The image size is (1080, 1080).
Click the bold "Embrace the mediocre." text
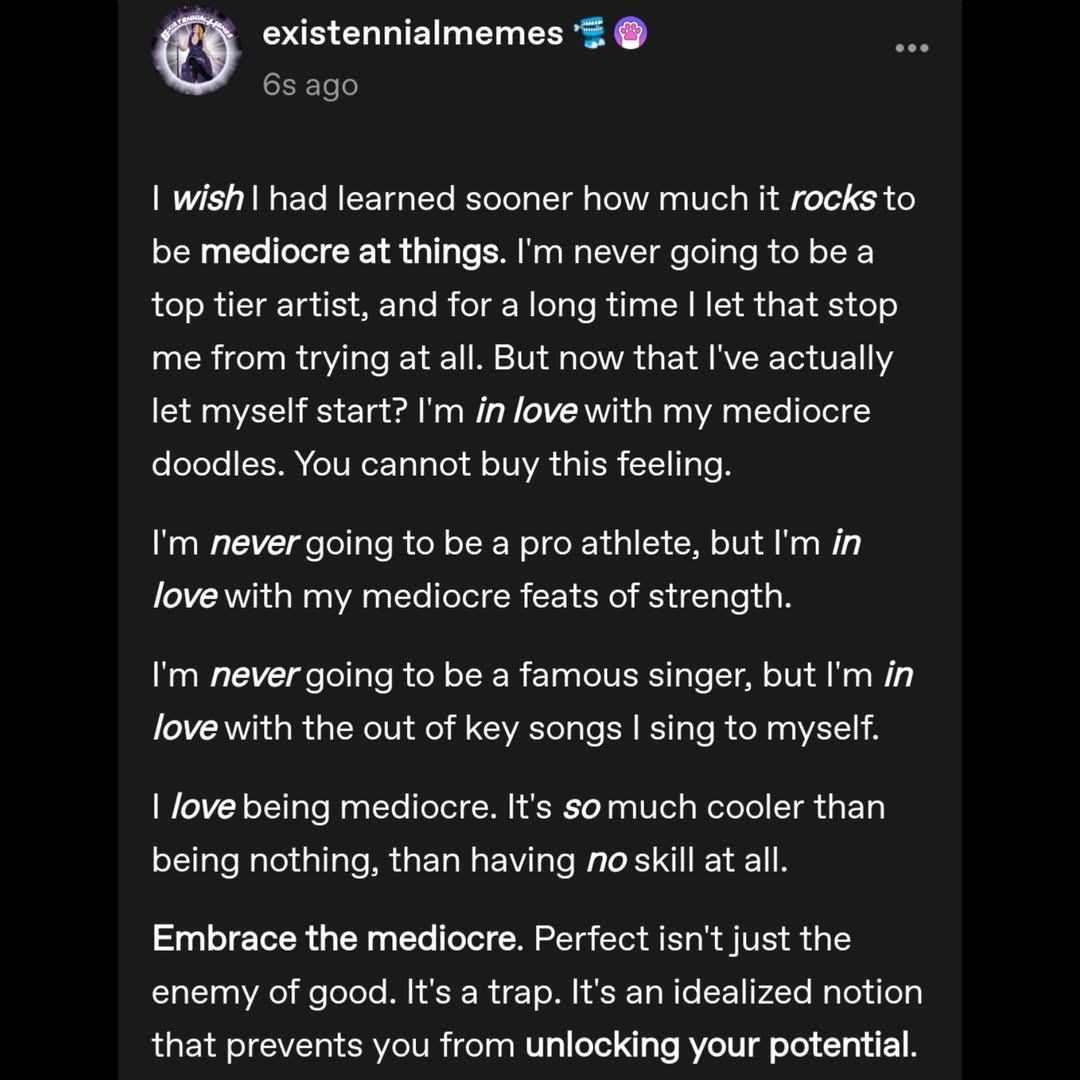337,939
